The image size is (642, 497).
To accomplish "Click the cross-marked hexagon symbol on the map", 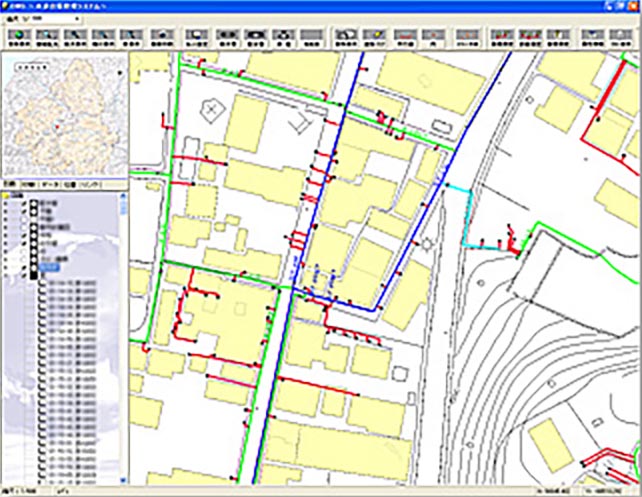I will click(213, 110).
